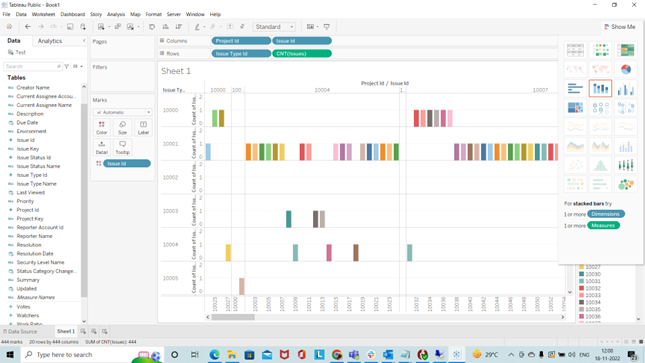This screenshot has height=363, width=645.
Task: Click the data pane filter icon
Action: [x=67, y=66]
